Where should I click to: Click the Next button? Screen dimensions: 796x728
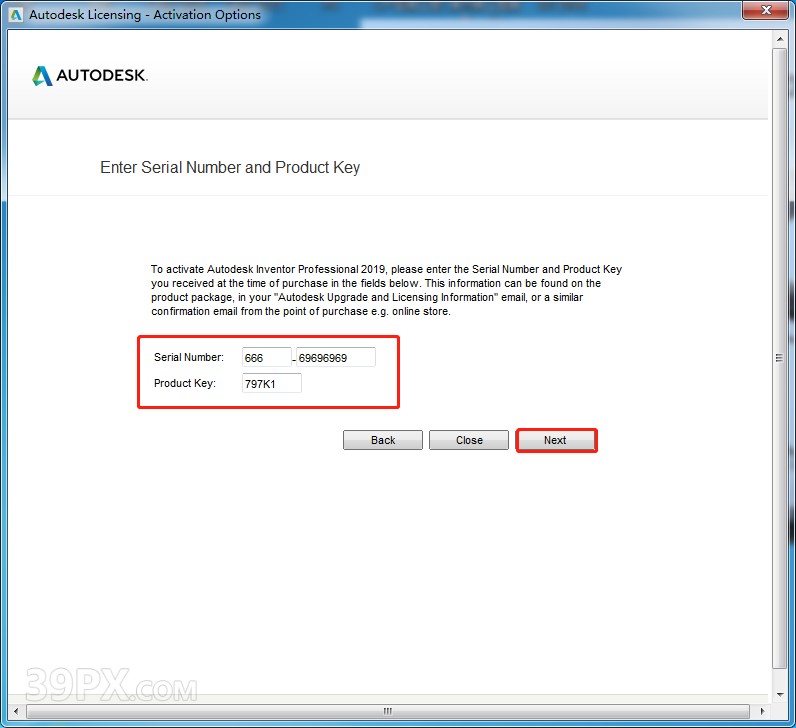(556, 440)
